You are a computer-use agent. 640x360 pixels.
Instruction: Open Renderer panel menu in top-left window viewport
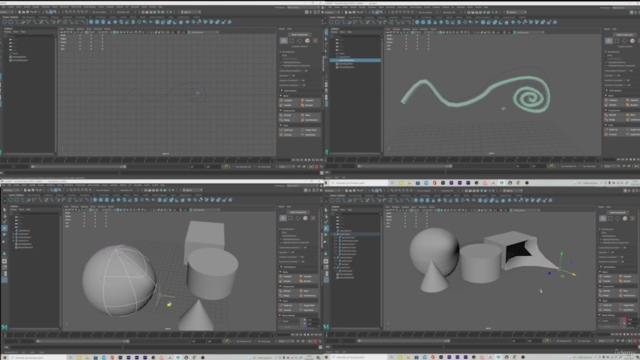click(98, 29)
